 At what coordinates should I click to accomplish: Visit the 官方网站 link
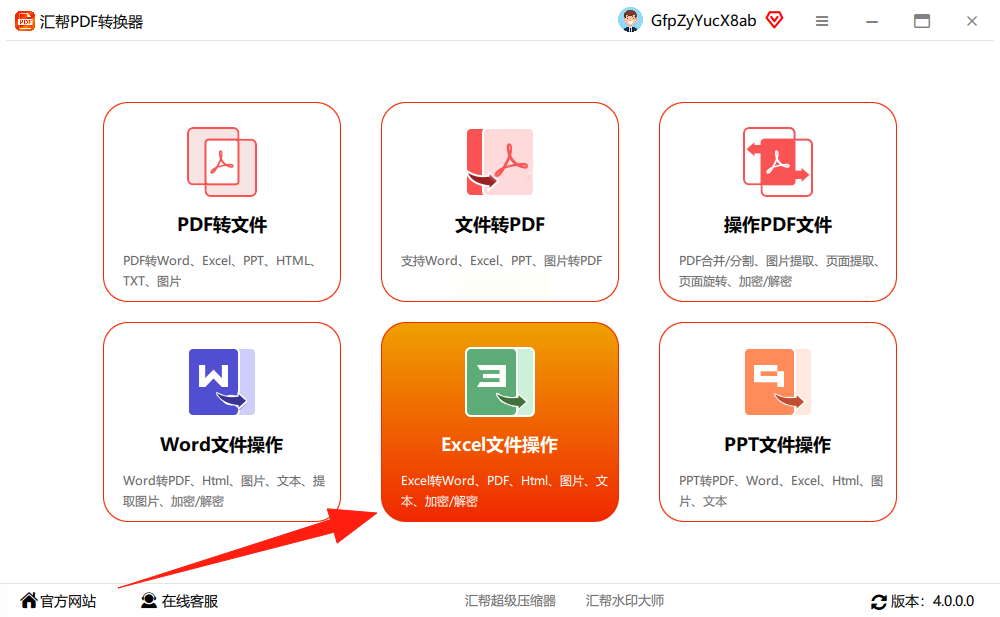(68, 601)
